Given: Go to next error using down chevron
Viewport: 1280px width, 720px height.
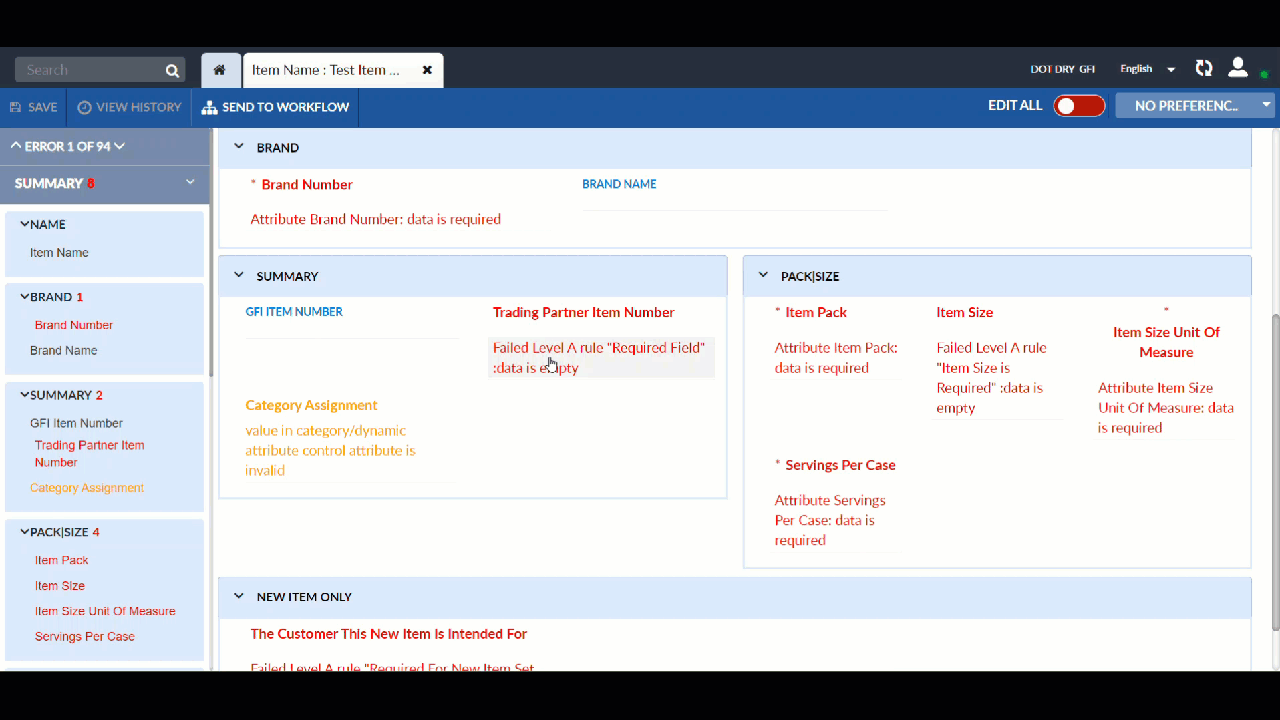Looking at the screenshot, I should (x=120, y=146).
